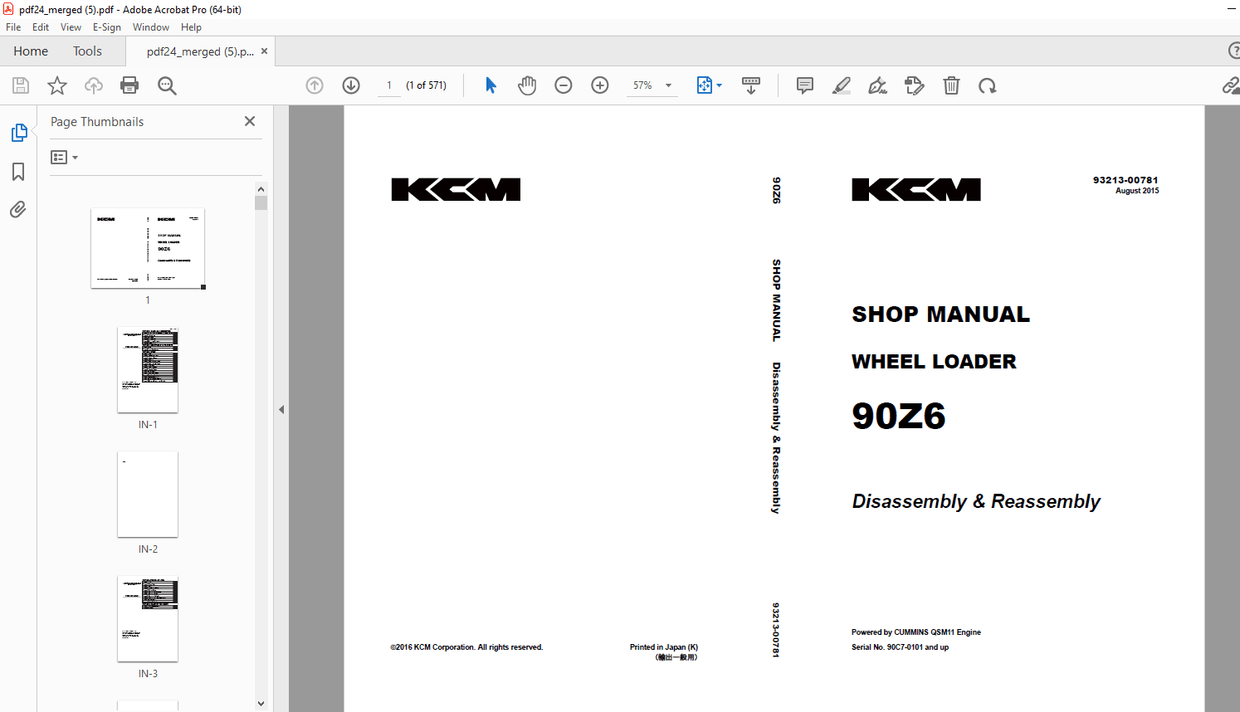Image resolution: width=1240 pixels, height=712 pixels.
Task: Switch to the Tools tab
Action: pyautogui.click(x=87, y=50)
